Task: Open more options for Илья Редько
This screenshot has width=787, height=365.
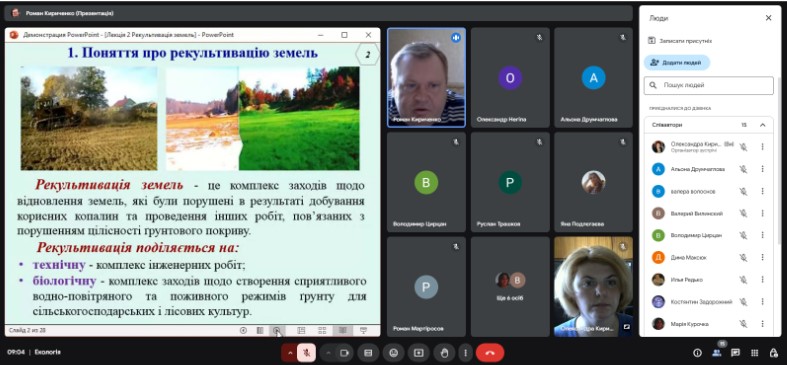Action: pyautogui.click(x=762, y=280)
